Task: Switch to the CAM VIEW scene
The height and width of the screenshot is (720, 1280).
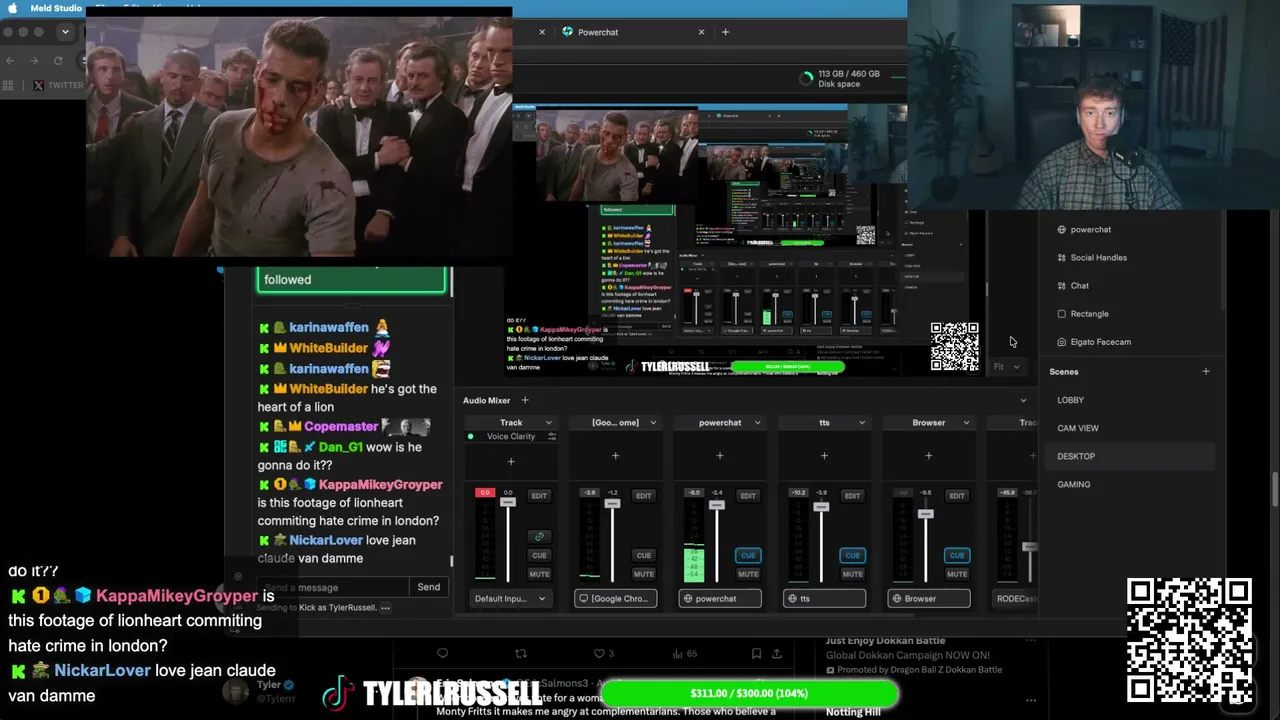Action: (1132, 428)
